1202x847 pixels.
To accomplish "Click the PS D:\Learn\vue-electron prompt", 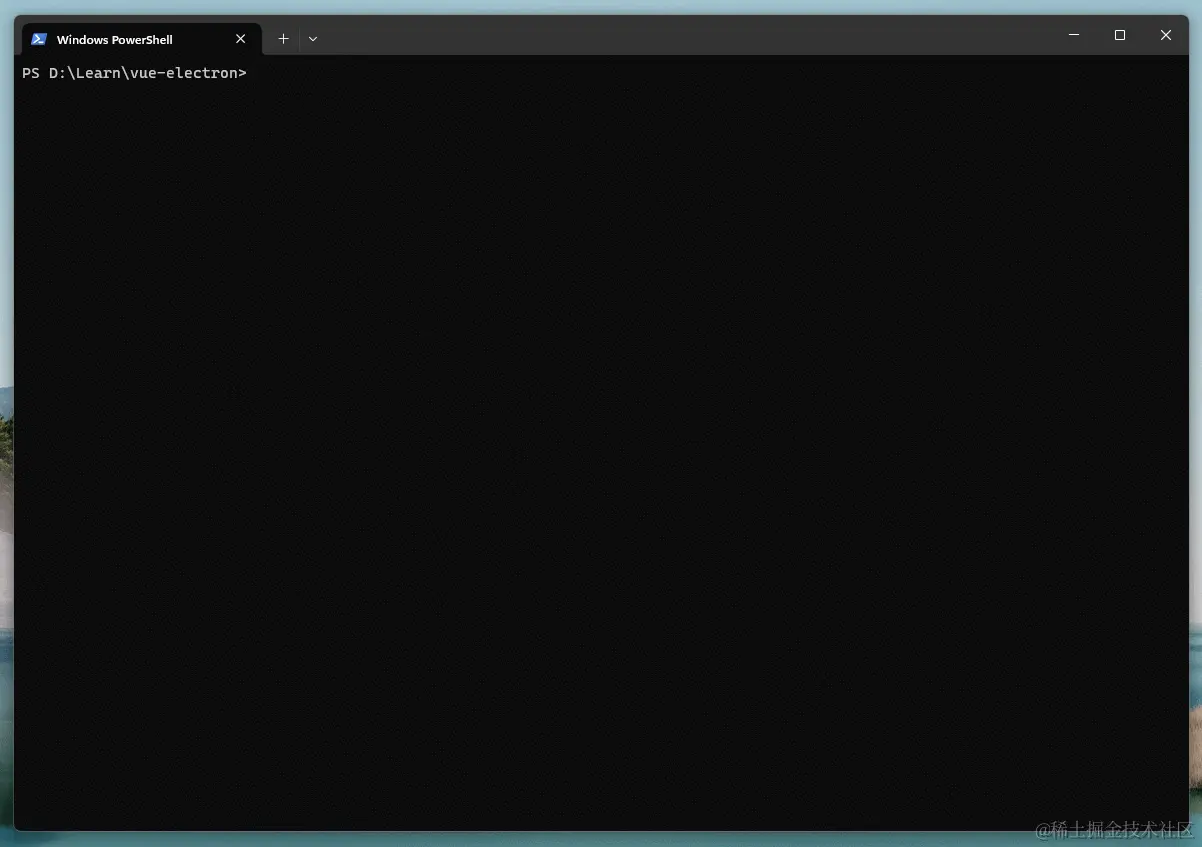I will [x=134, y=72].
